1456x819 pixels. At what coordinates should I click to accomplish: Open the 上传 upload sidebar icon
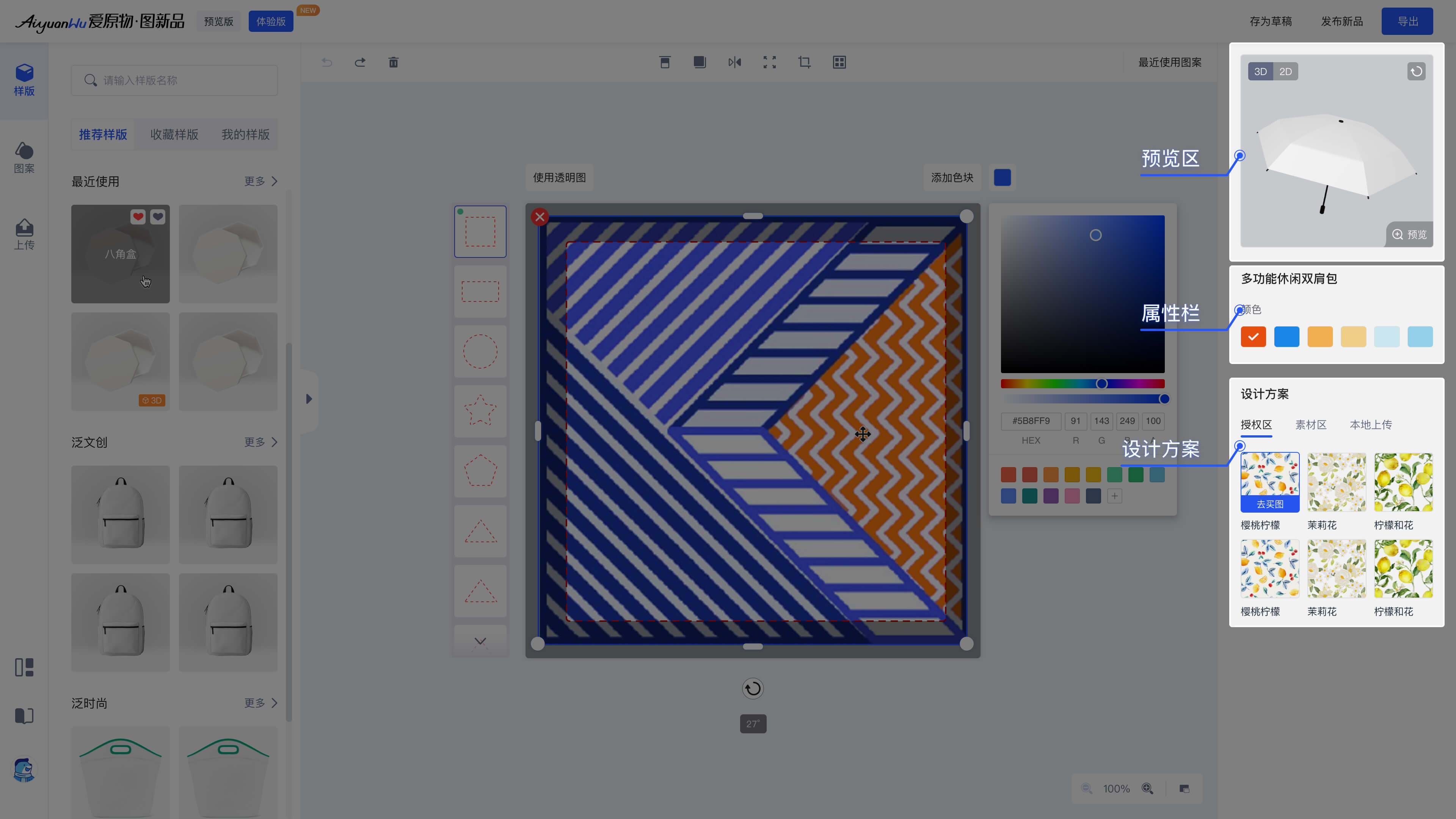[x=24, y=234]
